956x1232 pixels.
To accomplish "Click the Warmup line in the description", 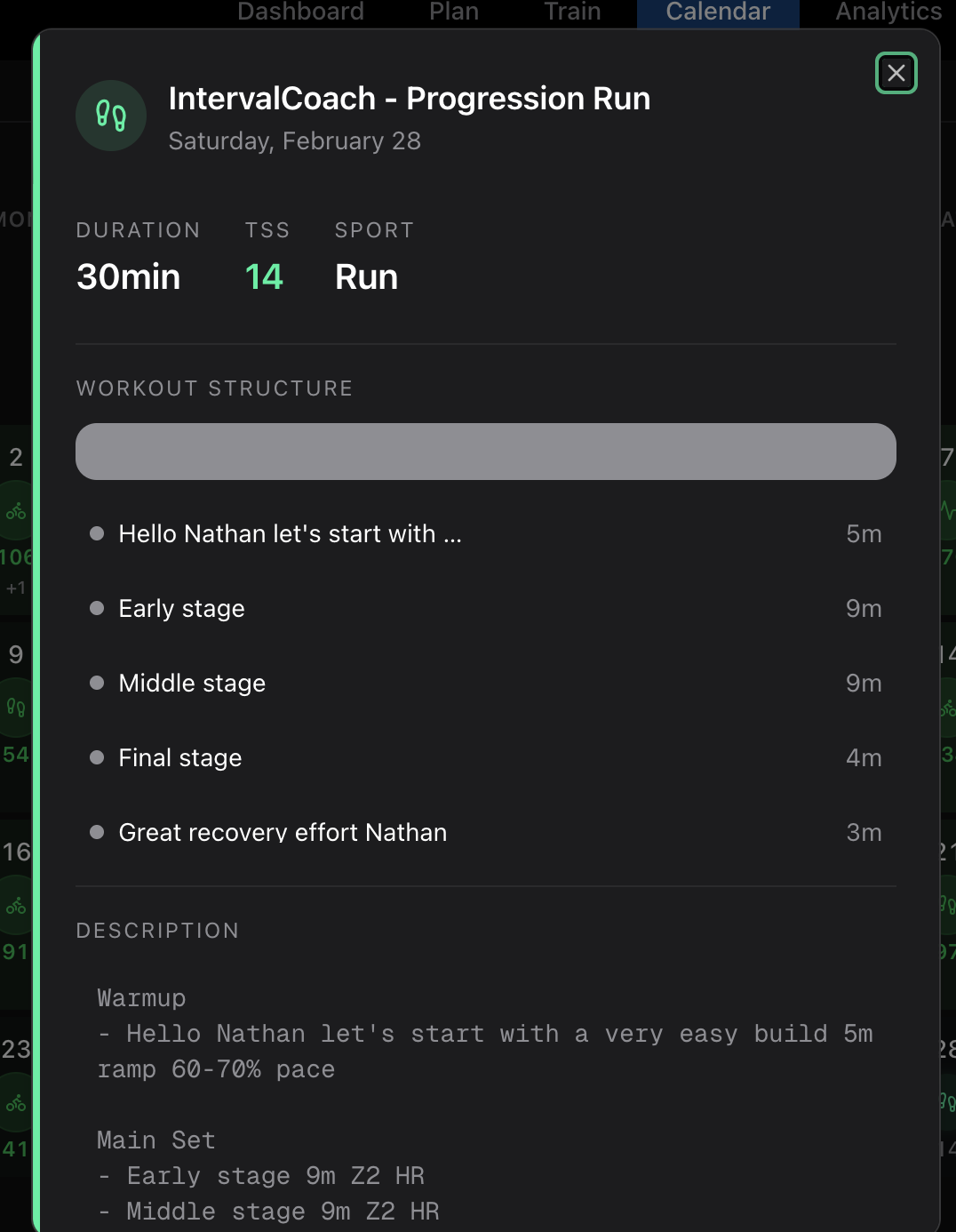I will (x=142, y=998).
